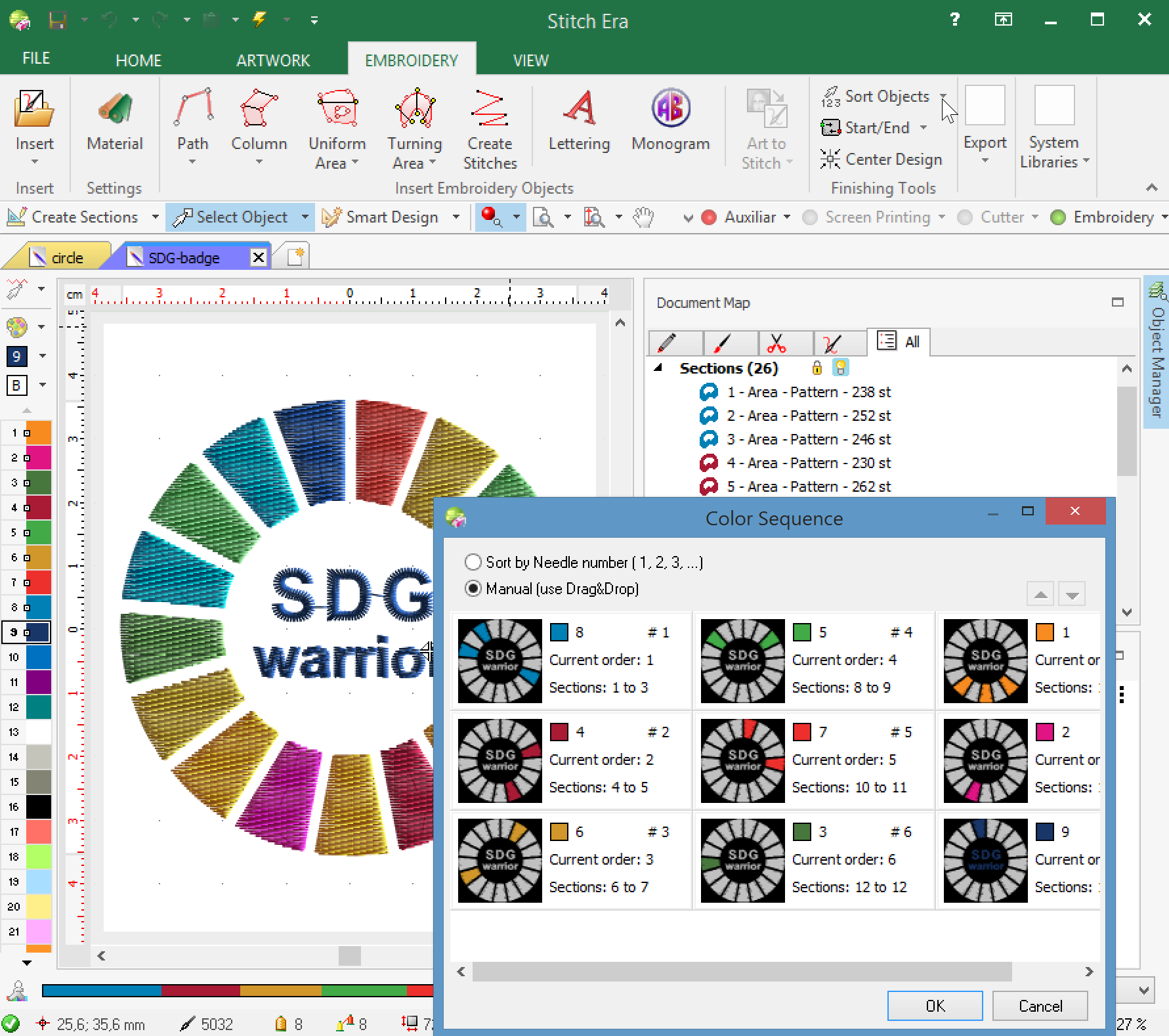The width and height of the screenshot is (1169, 1036).
Task: Select the color 5 sequence thumbnail
Action: [742, 661]
